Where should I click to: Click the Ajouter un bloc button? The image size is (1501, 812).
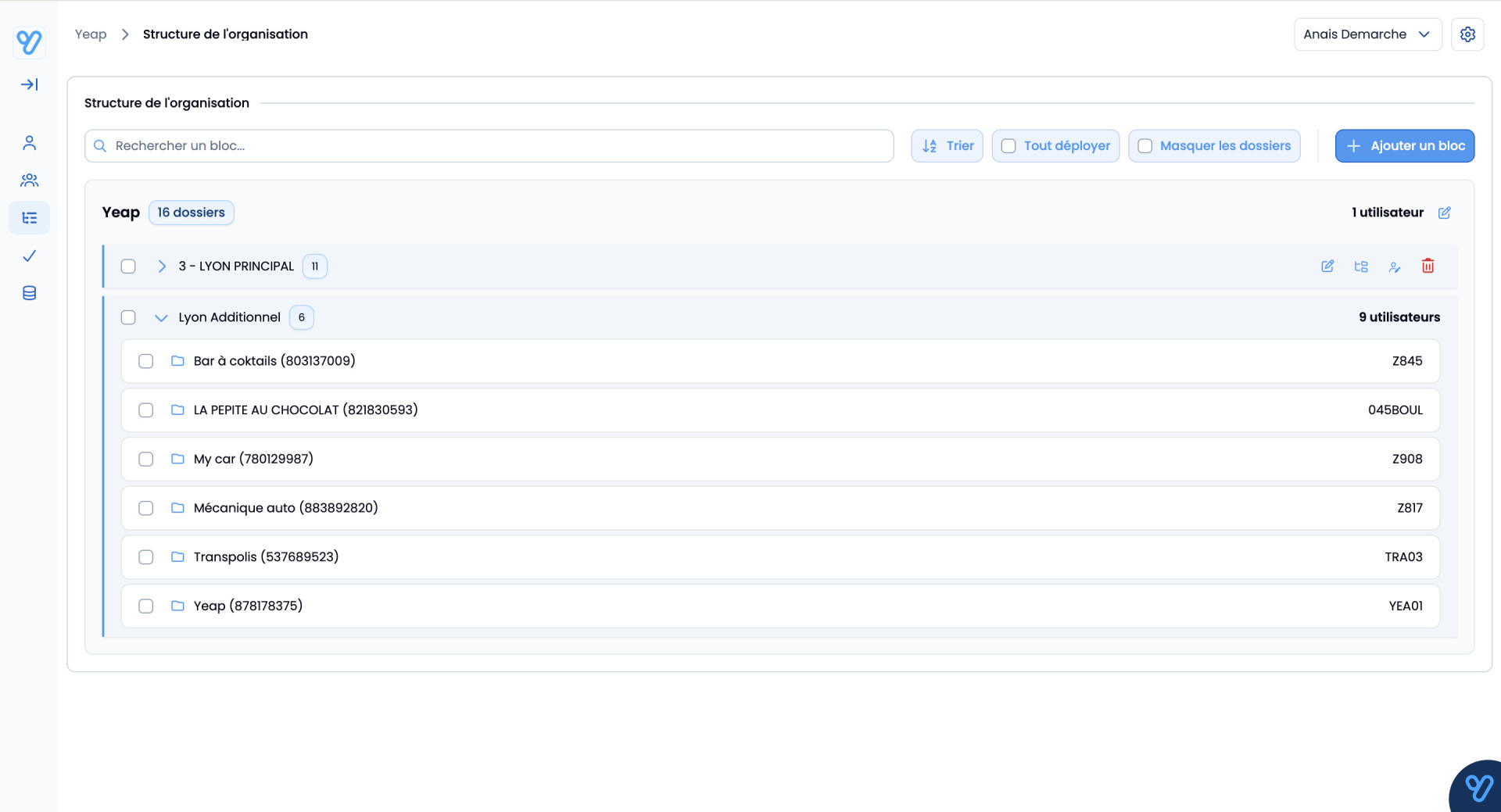point(1404,146)
